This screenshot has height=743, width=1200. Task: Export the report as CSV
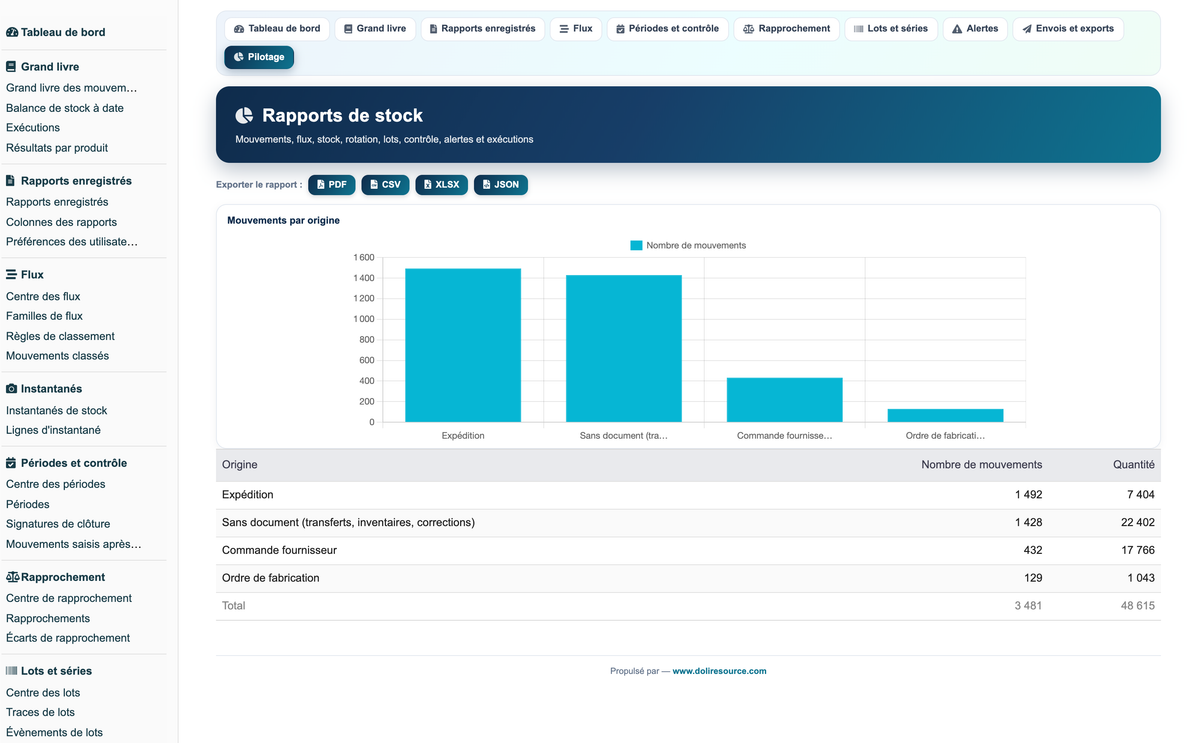(385, 185)
